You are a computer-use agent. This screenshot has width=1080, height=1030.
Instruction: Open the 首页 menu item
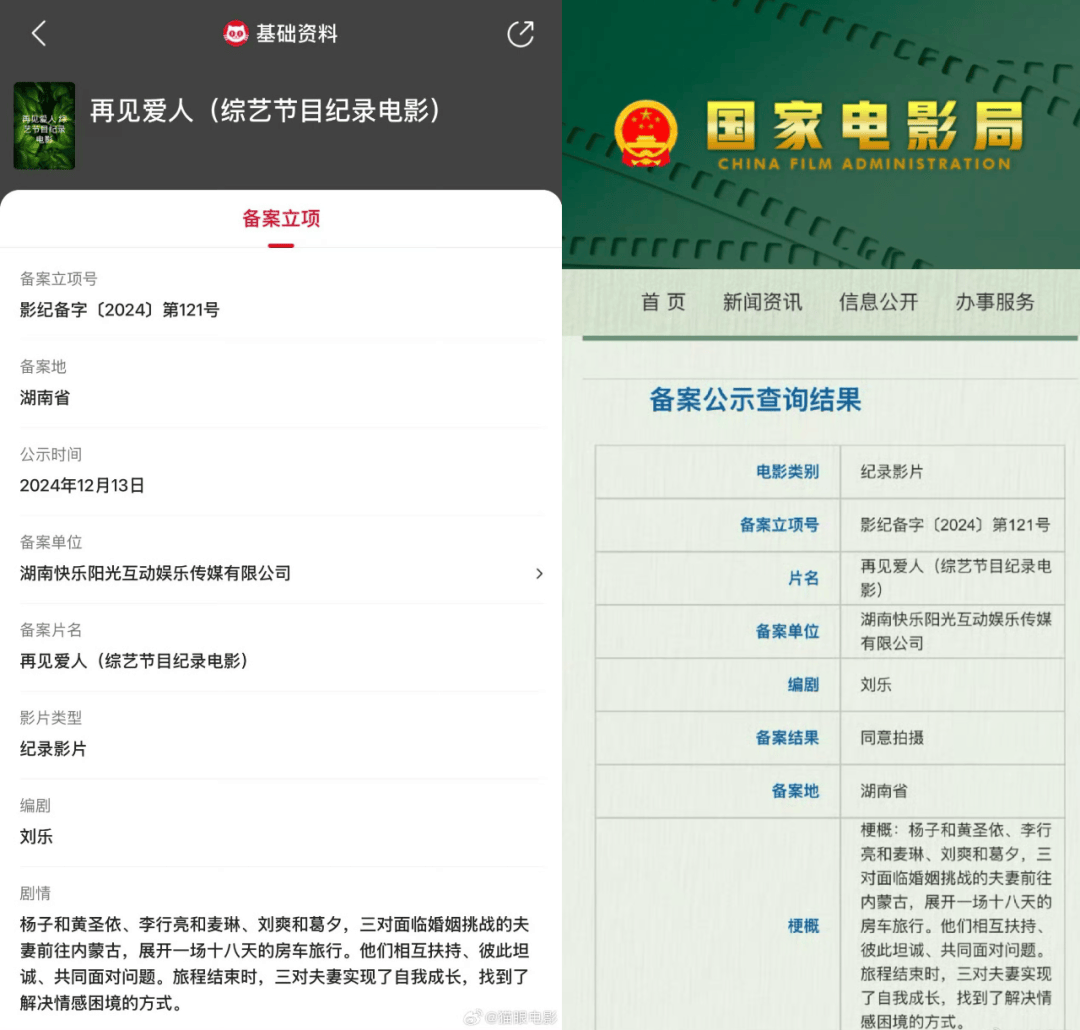(663, 302)
